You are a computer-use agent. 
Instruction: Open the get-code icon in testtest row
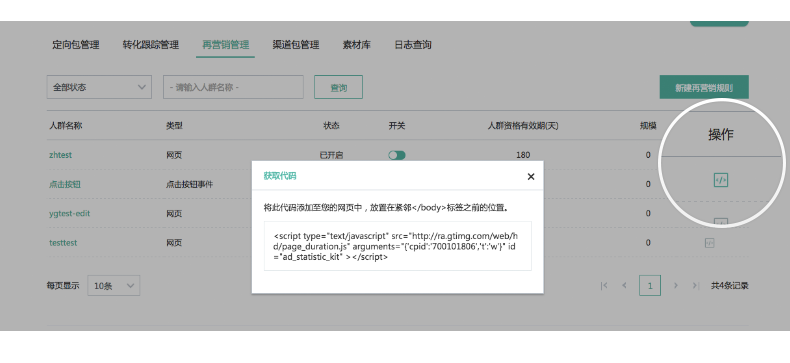pos(709,243)
